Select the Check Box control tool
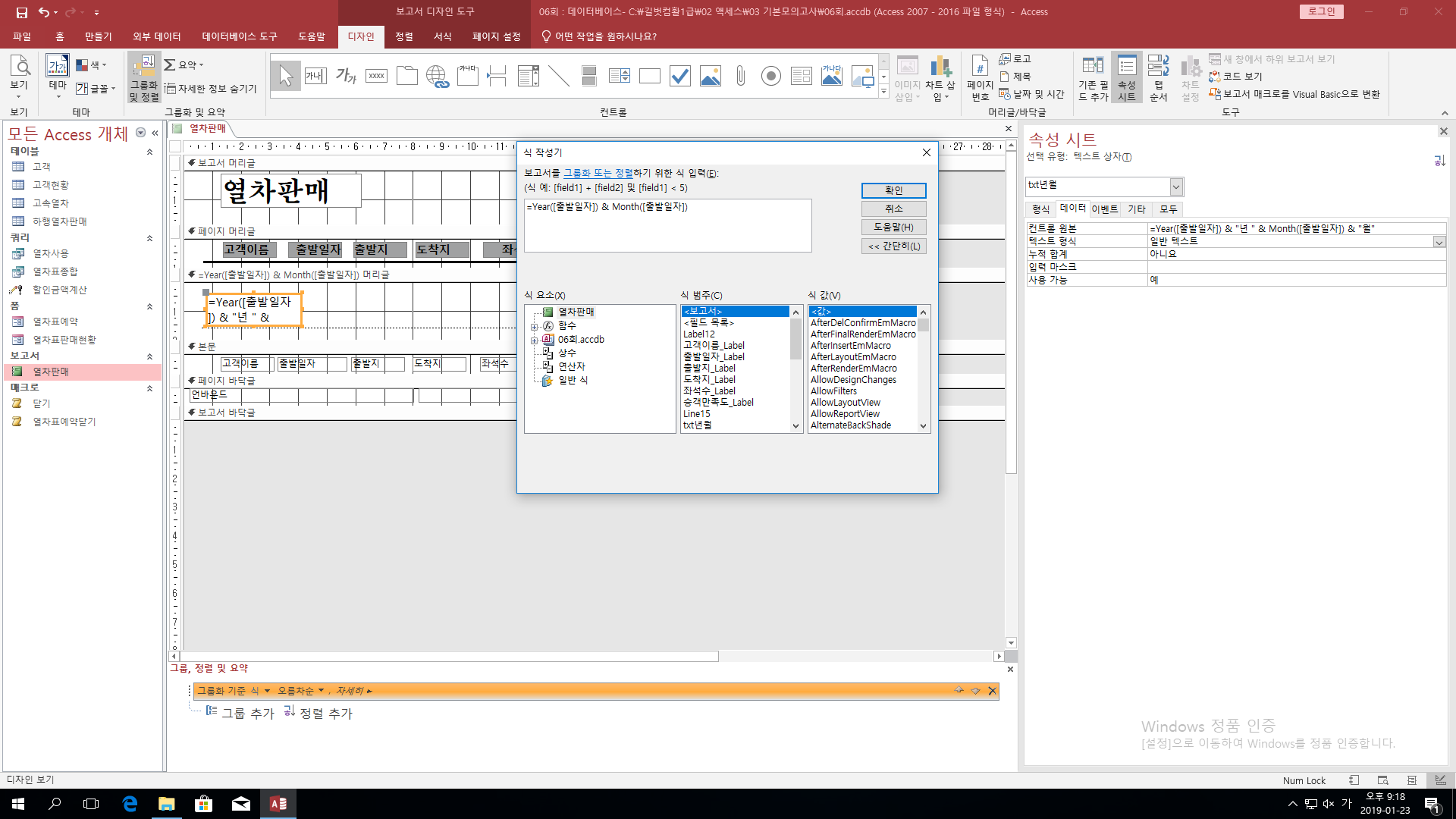The image size is (1456, 819). pyautogui.click(x=680, y=76)
